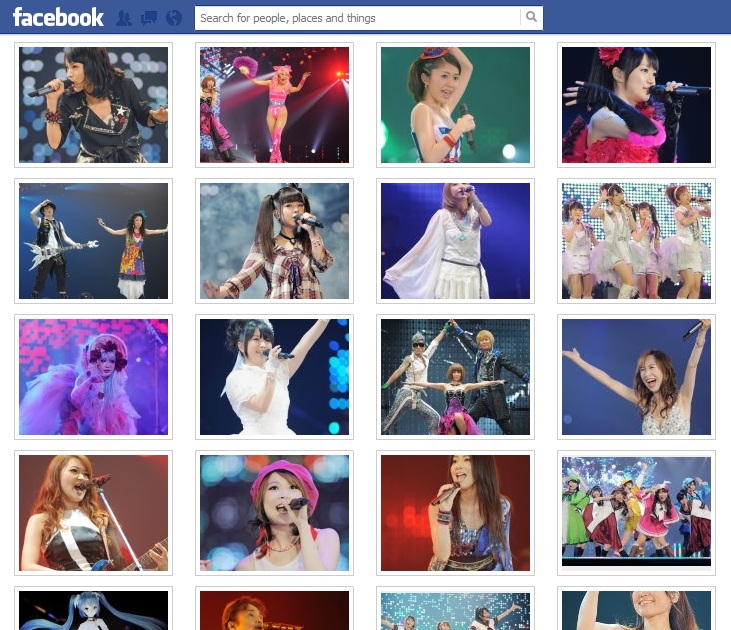Open partial photo of group on sparkly stage
731x630 pixels.
coord(455,609)
